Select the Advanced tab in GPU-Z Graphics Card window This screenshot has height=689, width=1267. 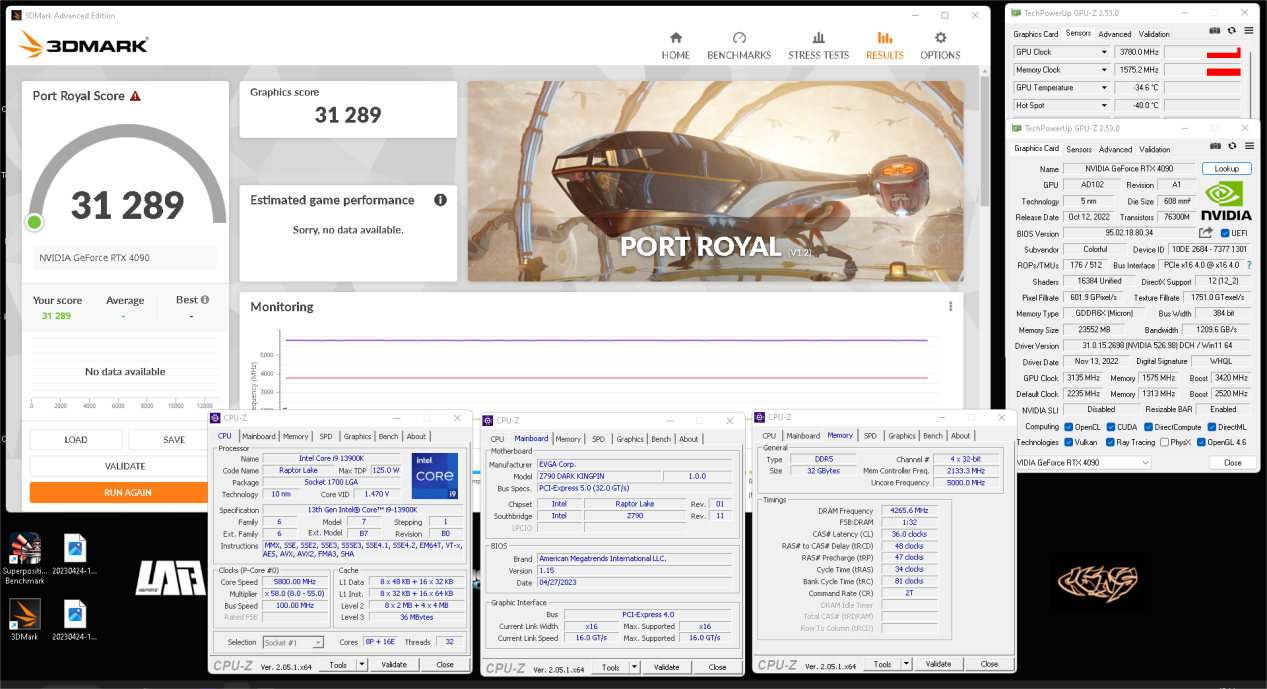point(1115,149)
